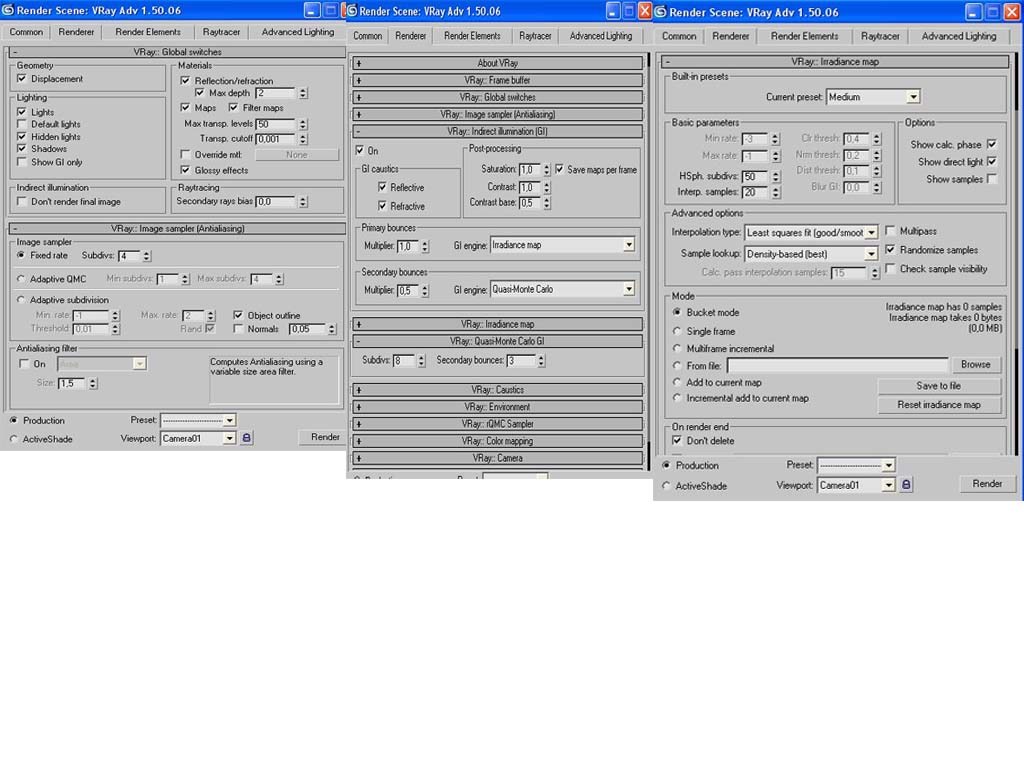
Task: Collapse the VRay Quasi-Monte Carlo GI rollout
Action: [x=497, y=341]
